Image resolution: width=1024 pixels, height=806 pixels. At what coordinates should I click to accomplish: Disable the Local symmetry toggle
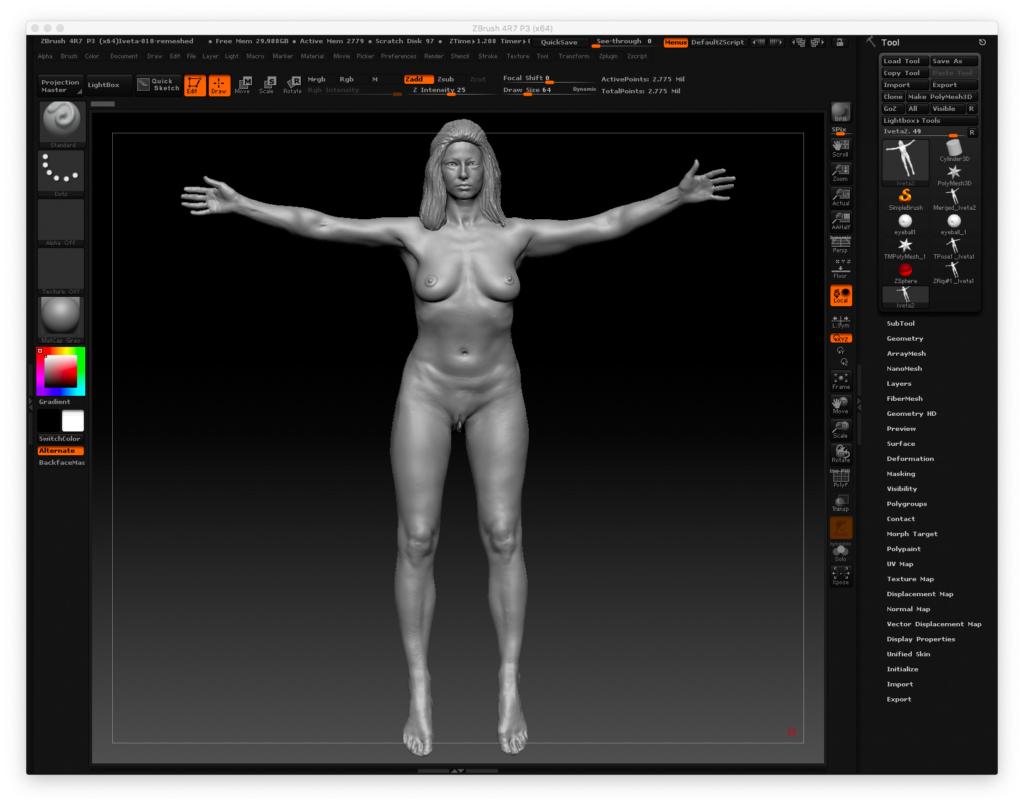tap(840, 295)
